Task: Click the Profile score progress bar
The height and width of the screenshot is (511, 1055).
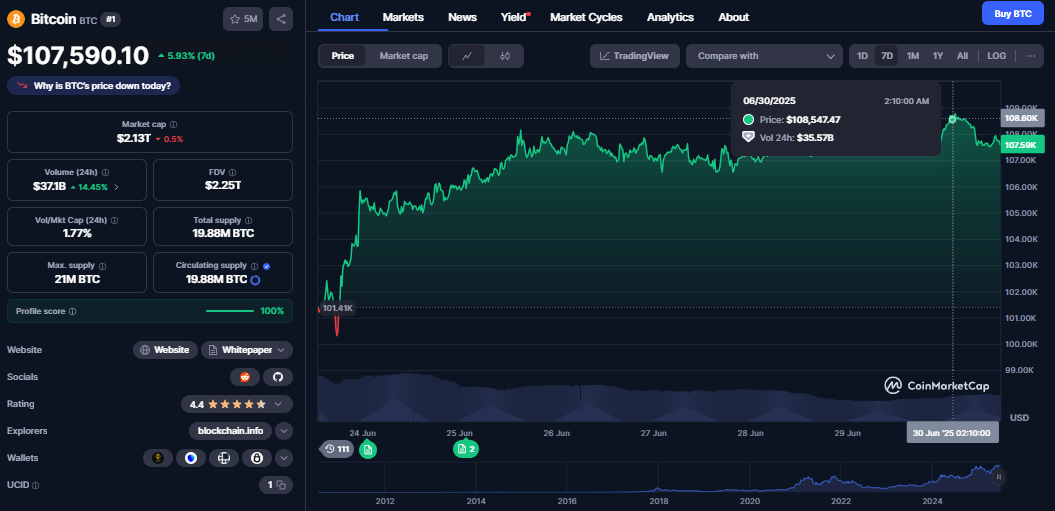Action: click(x=230, y=311)
